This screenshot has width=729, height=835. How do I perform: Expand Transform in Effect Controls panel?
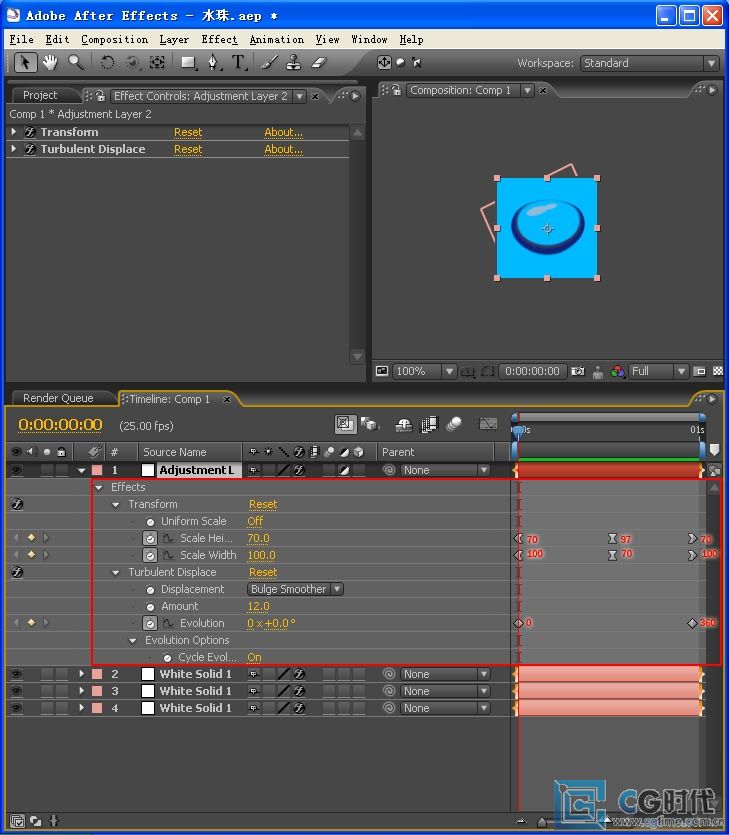pos(14,132)
